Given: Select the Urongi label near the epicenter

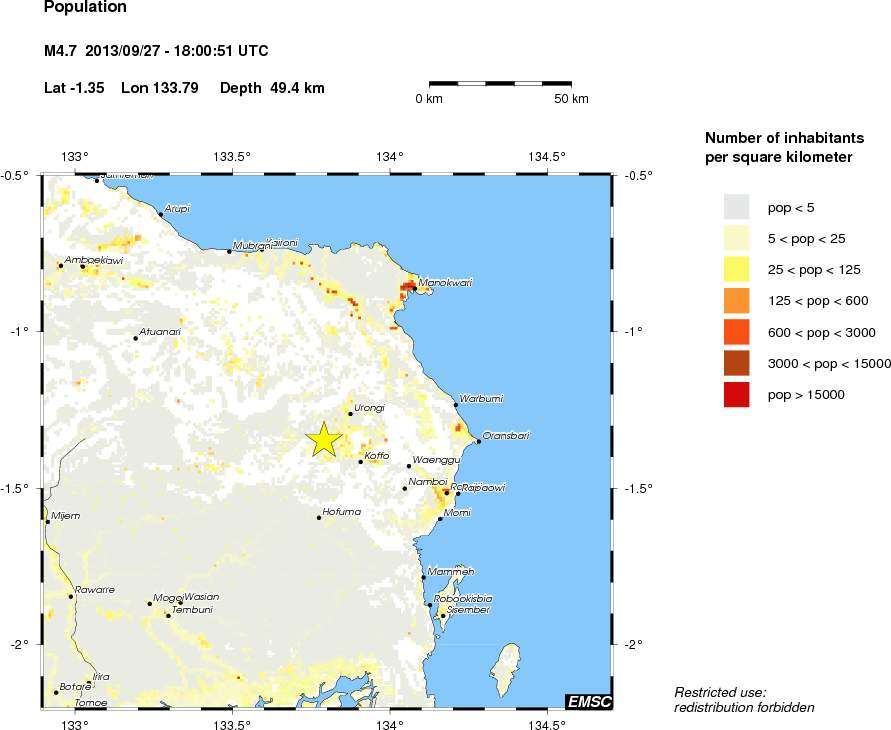Looking at the screenshot, I should (x=369, y=408).
